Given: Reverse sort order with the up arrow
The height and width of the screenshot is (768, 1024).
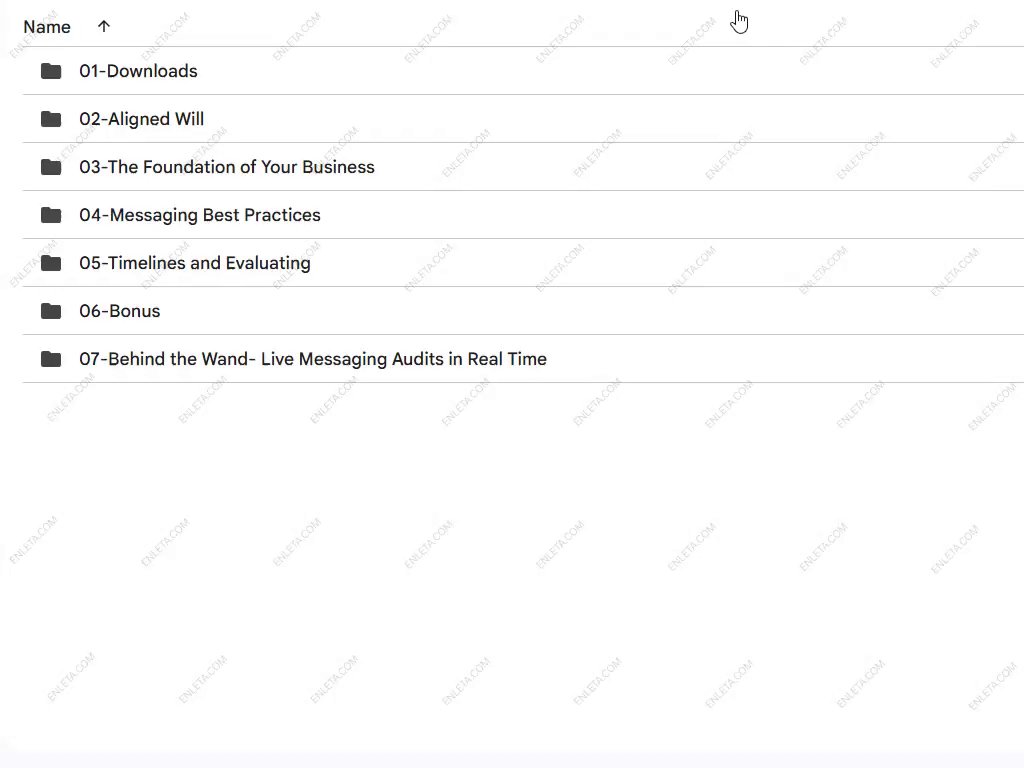Looking at the screenshot, I should pyautogui.click(x=104, y=27).
